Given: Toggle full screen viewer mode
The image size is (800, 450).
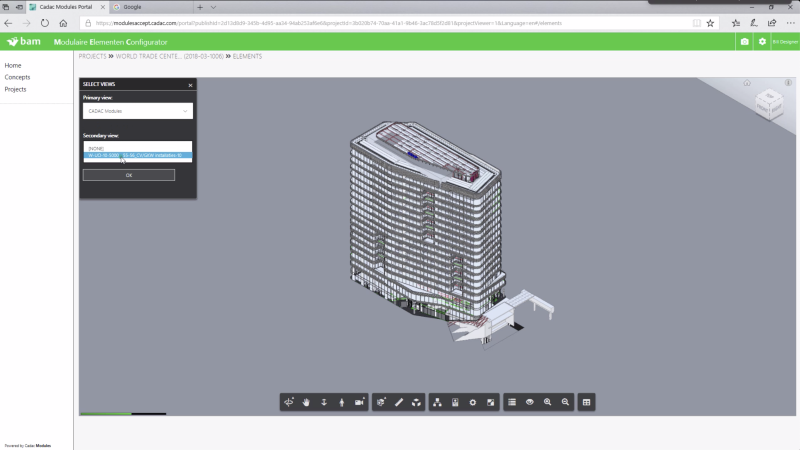Looking at the screenshot, I should click(x=491, y=402).
